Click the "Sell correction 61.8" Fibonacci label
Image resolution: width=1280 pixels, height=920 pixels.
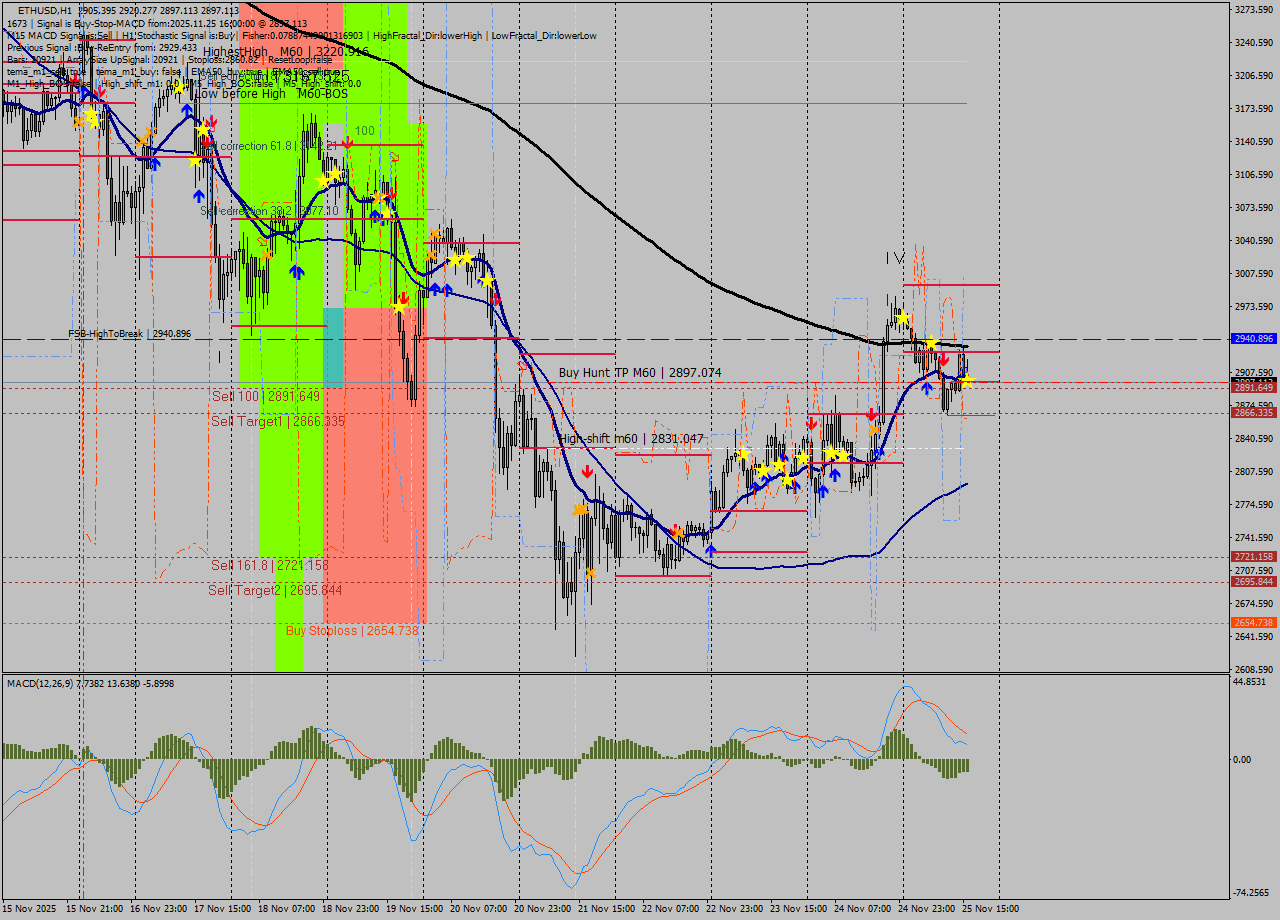pyautogui.click(x=253, y=146)
